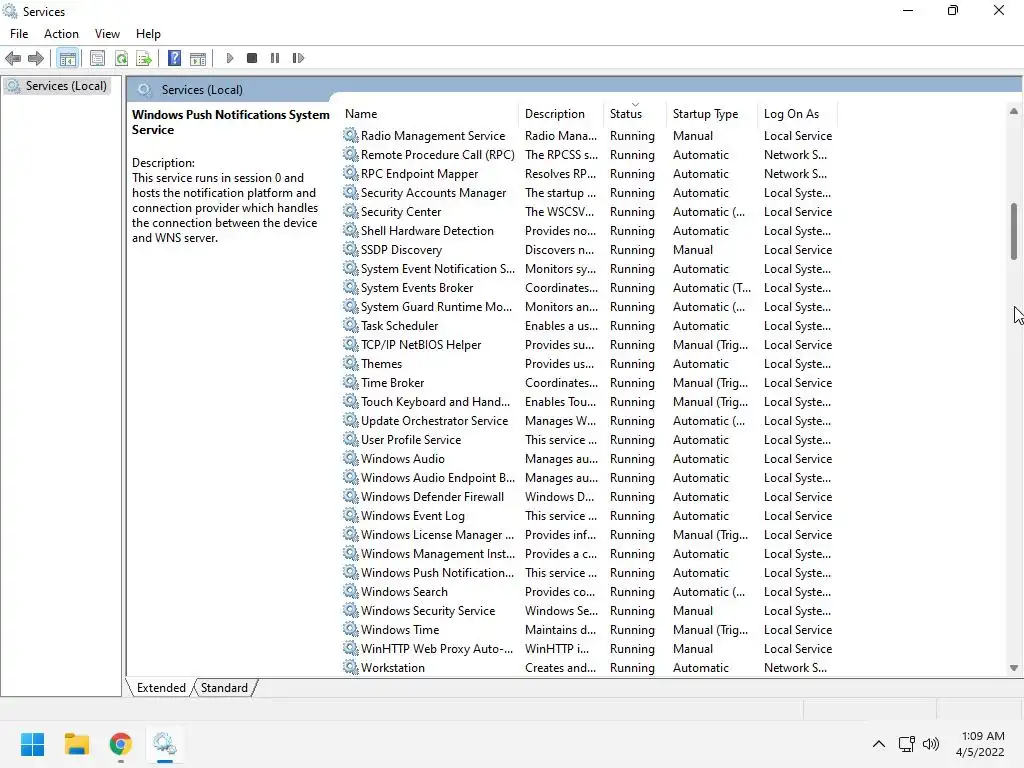Click the Export List toolbar icon

(x=144, y=58)
